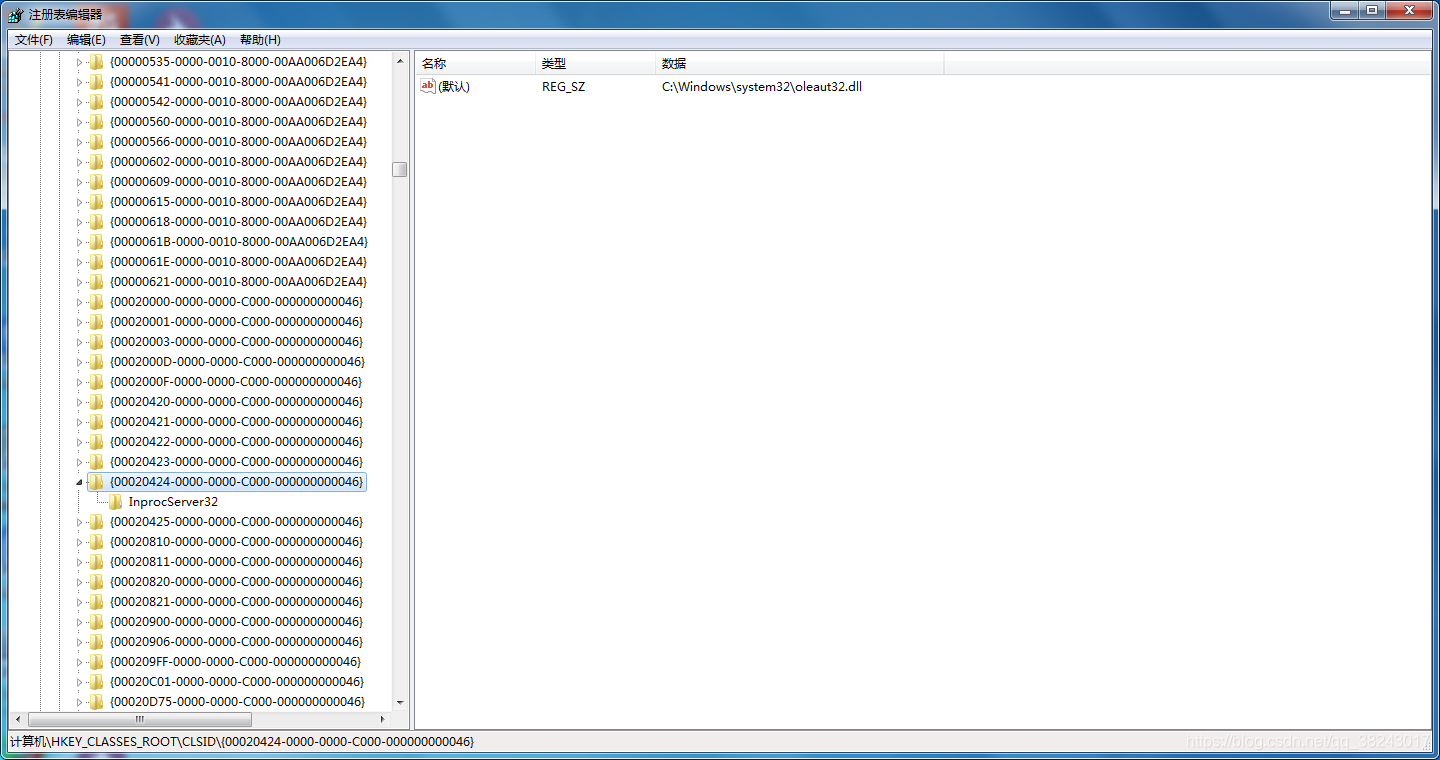Click the tree vertical scrollbar thumb
Image resolution: width=1440 pixels, height=760 pixels.
[x=400, y=169]
